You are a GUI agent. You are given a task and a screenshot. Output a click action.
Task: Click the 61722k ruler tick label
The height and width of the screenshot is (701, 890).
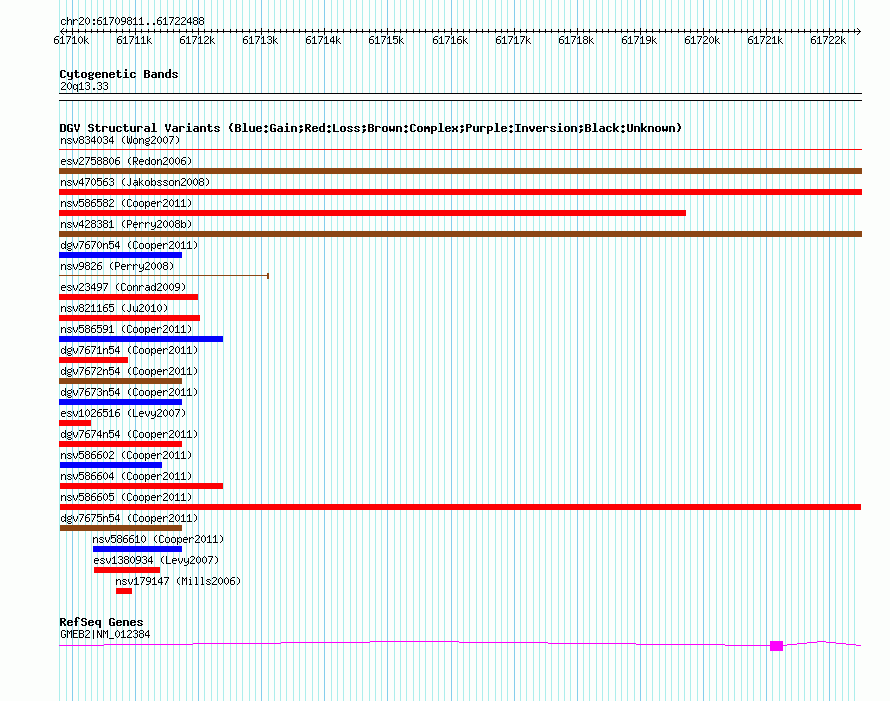[828, 40]
